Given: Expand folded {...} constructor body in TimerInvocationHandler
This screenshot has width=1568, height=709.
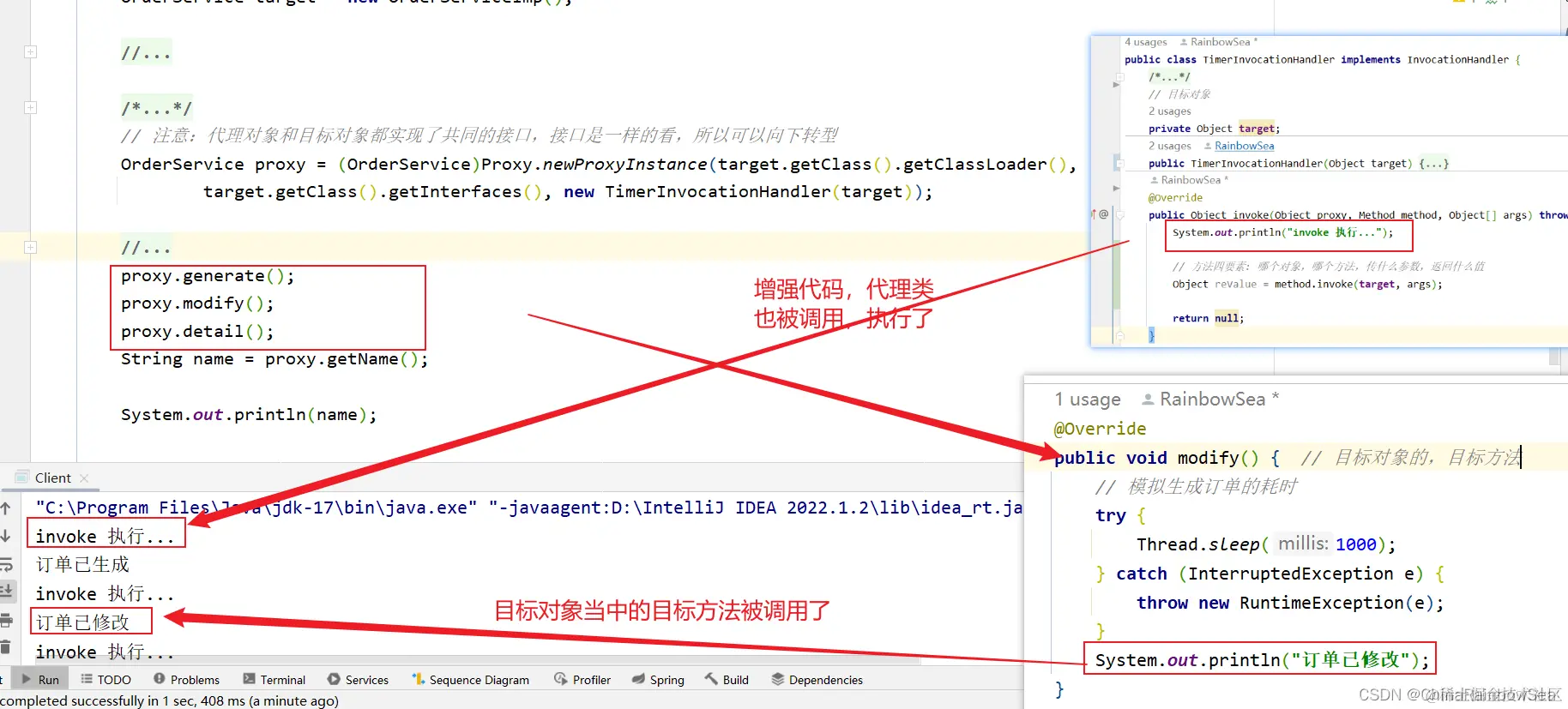Looking at the screenshot, I should [1433, 163].
